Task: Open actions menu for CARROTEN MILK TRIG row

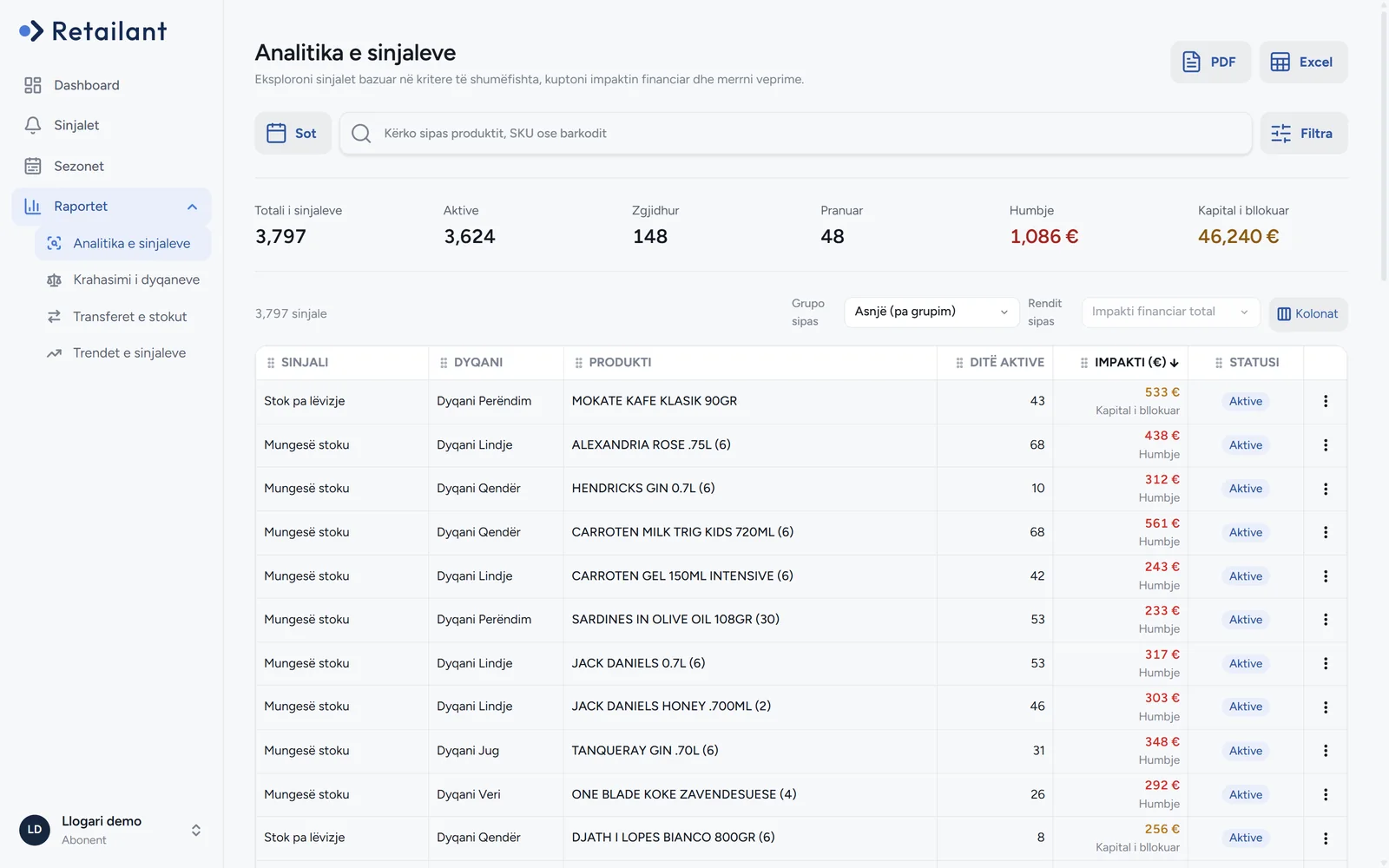Action: coord(1326,532)
